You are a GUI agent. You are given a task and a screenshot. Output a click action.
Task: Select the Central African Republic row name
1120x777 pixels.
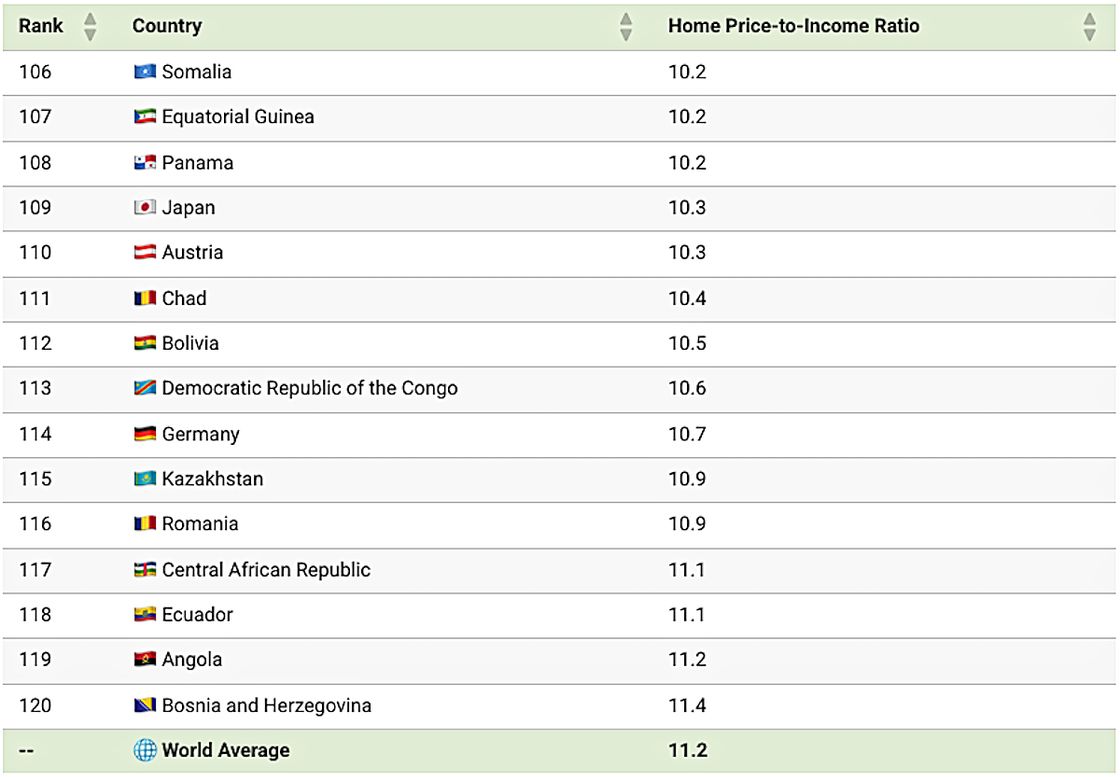click(x=266, y=569)
